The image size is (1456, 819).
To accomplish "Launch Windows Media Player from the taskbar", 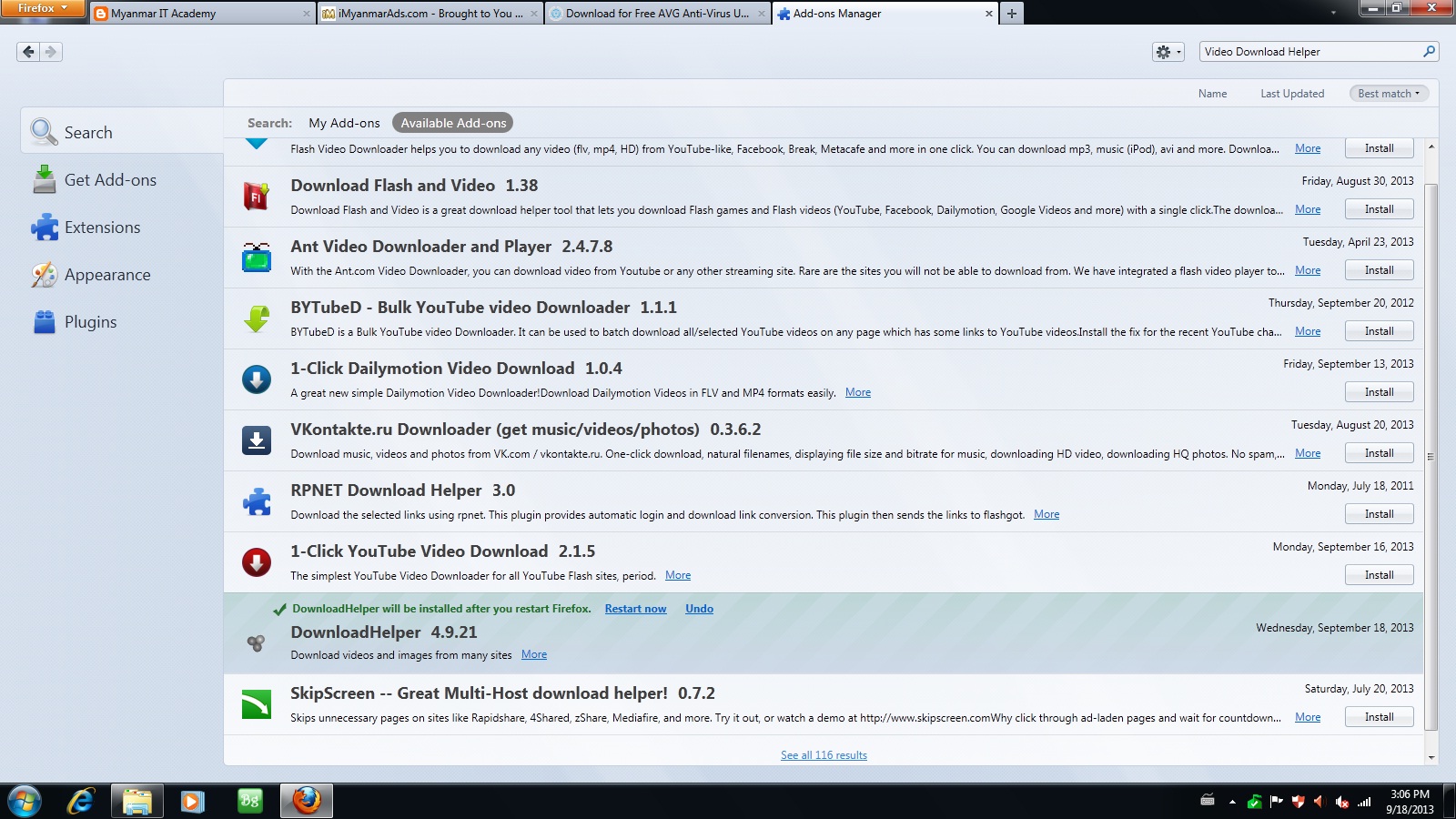I will coord(191,801).
